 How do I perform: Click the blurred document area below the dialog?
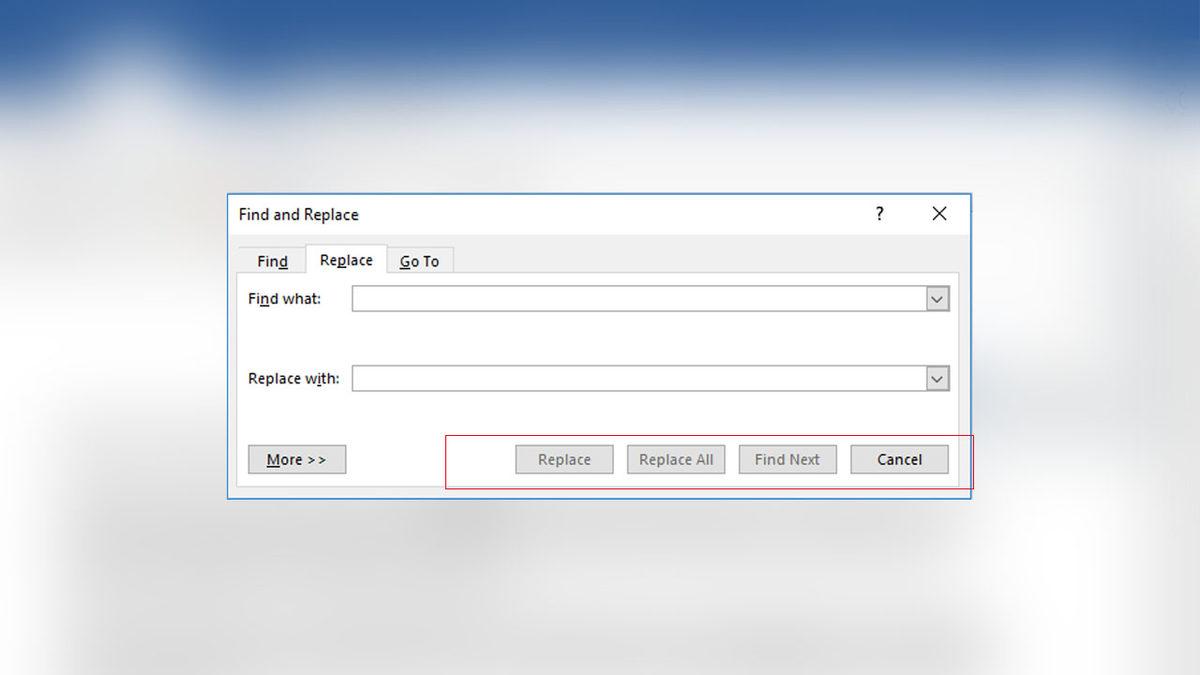(x=600, y=590)
